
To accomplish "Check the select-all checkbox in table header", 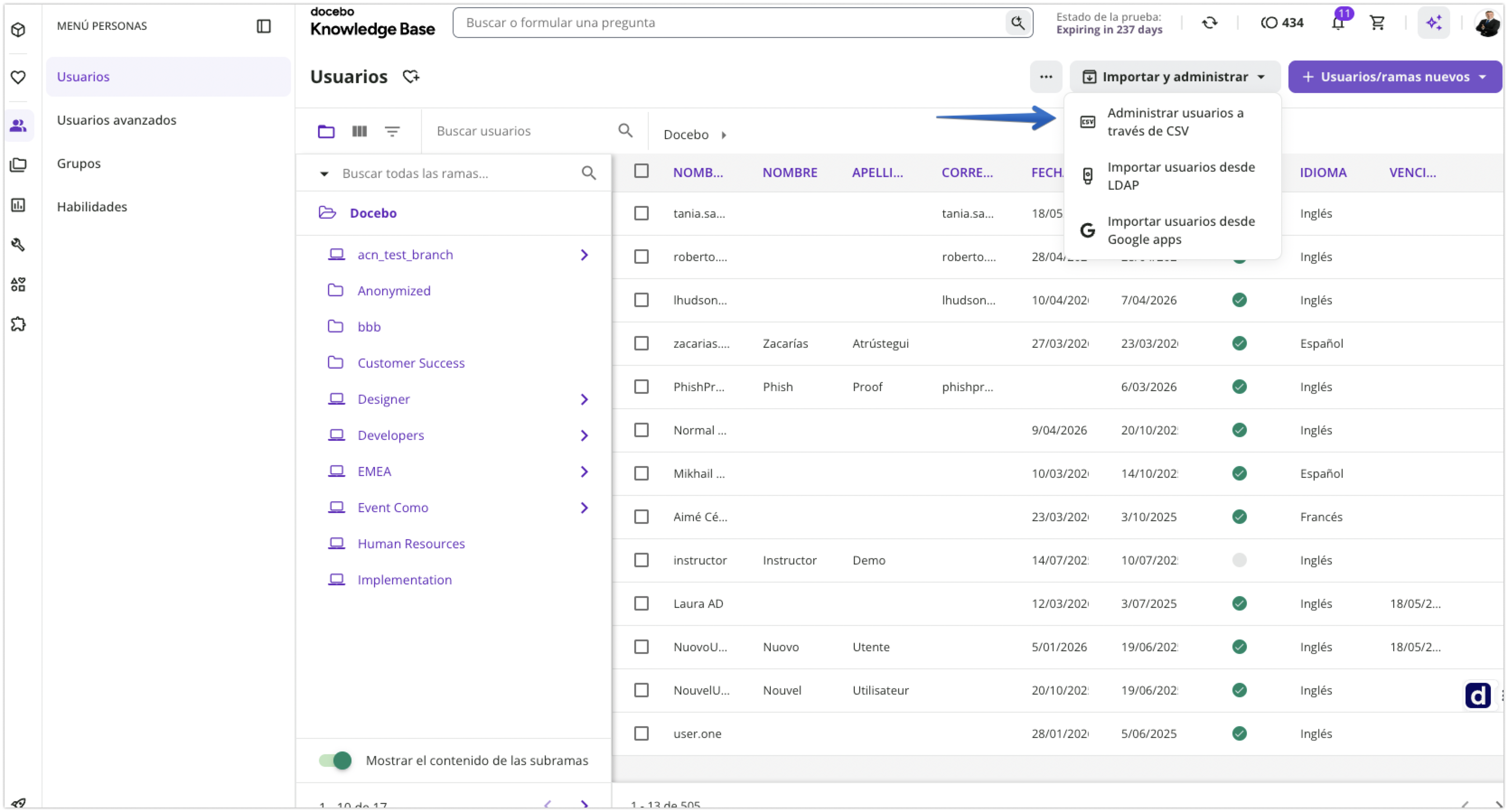I will click(642, 171).
